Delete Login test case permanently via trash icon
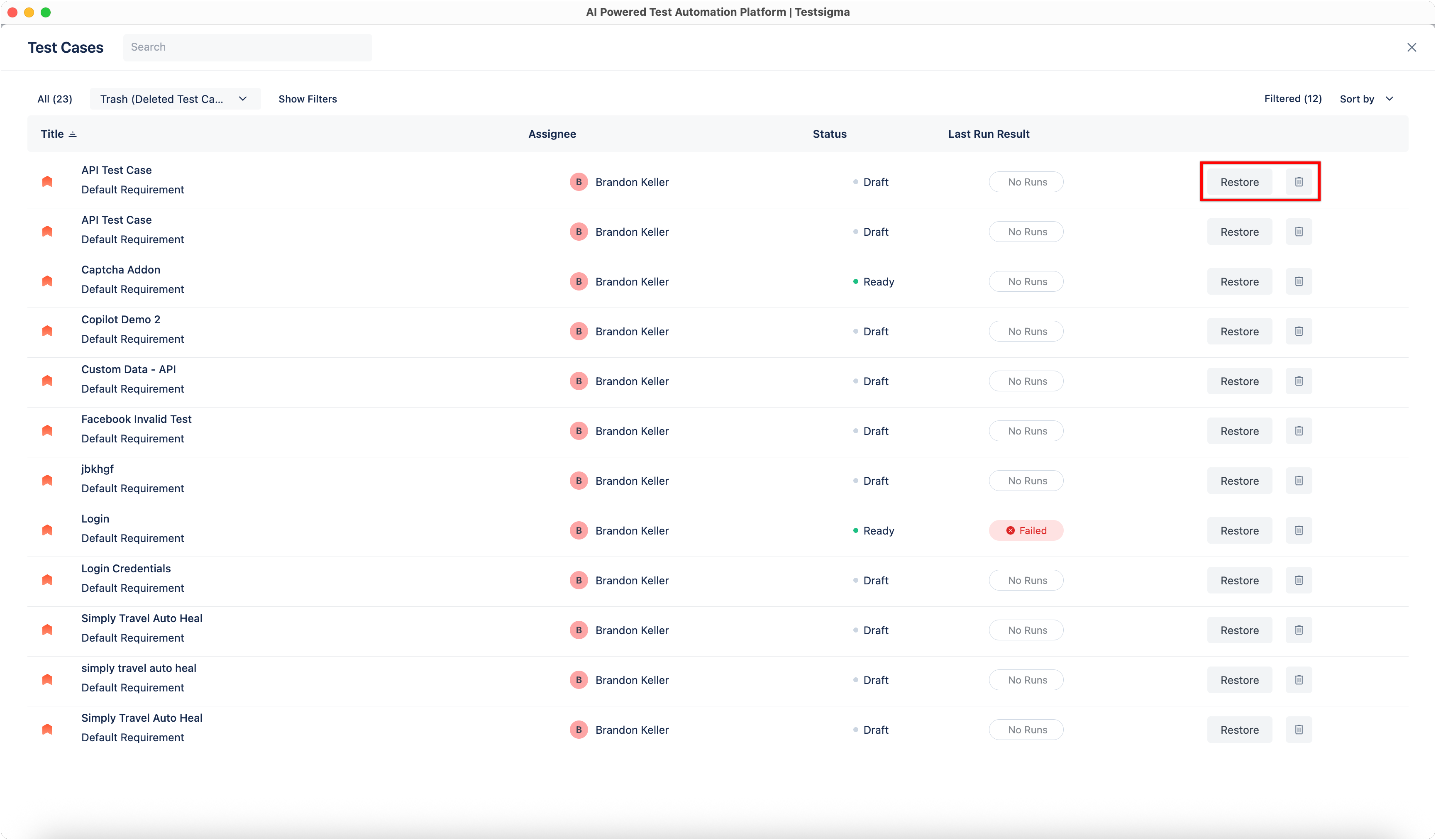This screenshot has height=840, width=1436. tap(1298, 530)
